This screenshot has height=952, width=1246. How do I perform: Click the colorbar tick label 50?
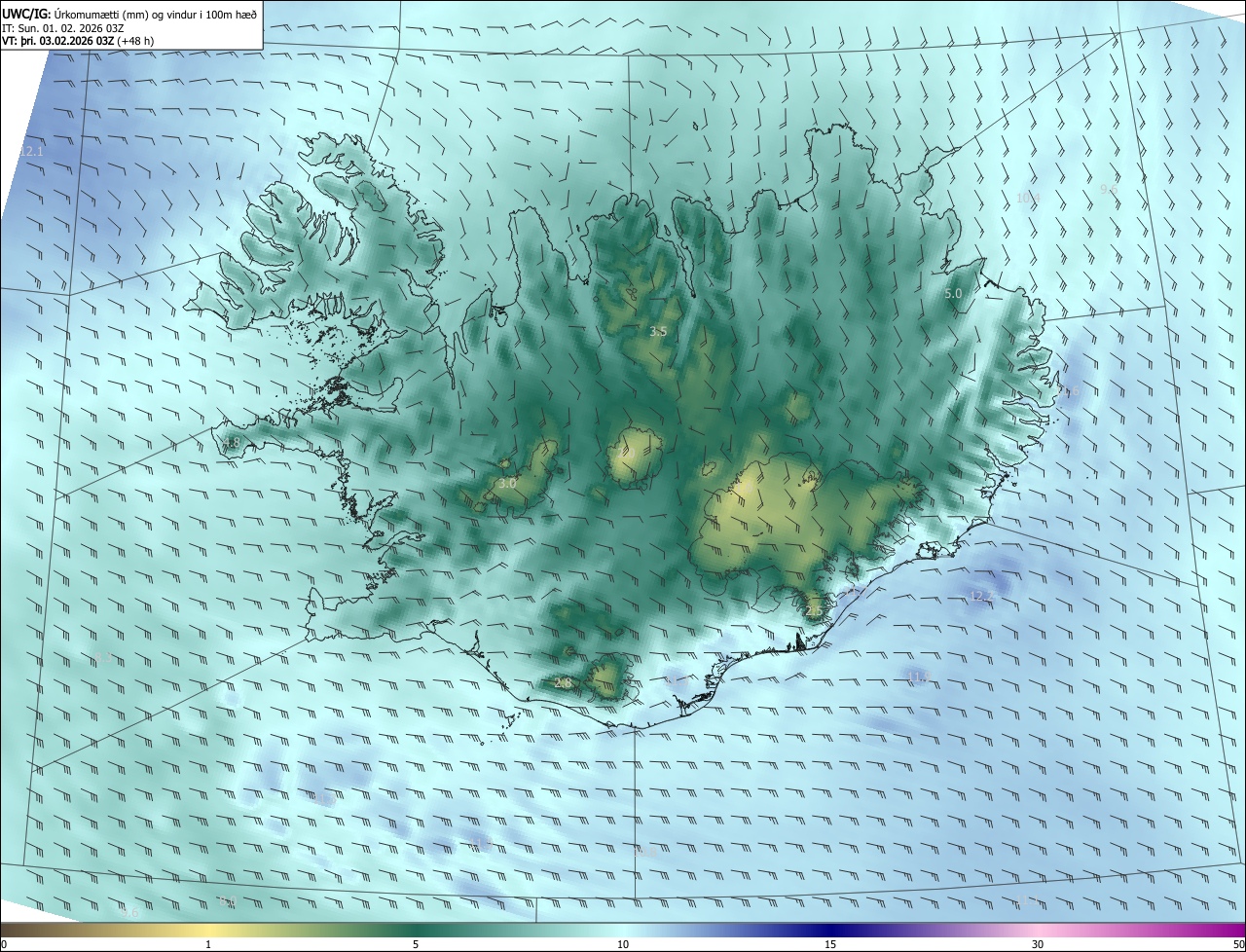pyautogui.click(x=1238, y=944)
